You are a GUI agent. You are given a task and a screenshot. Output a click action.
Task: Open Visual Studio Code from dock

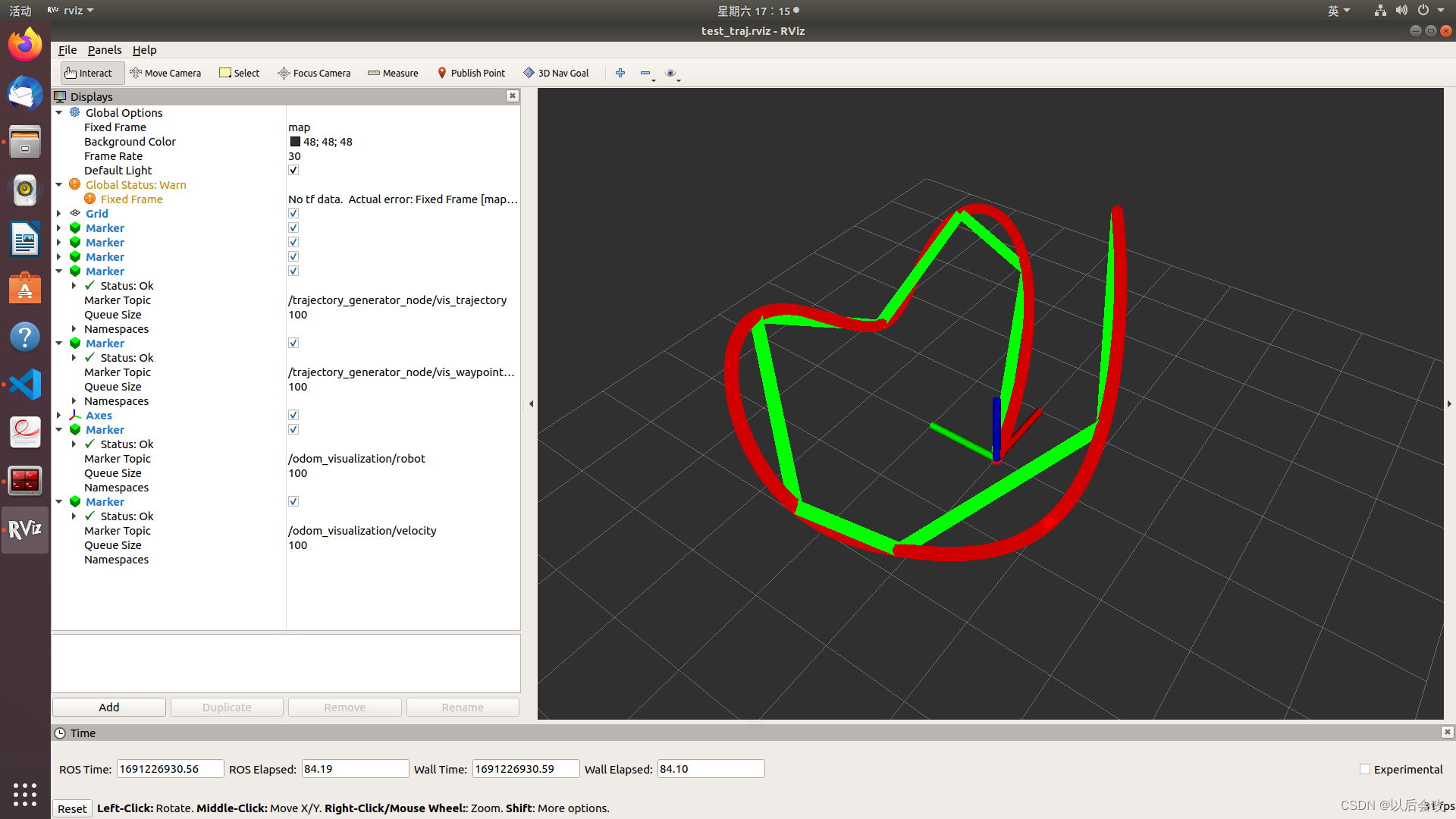[x=25, y=384]
